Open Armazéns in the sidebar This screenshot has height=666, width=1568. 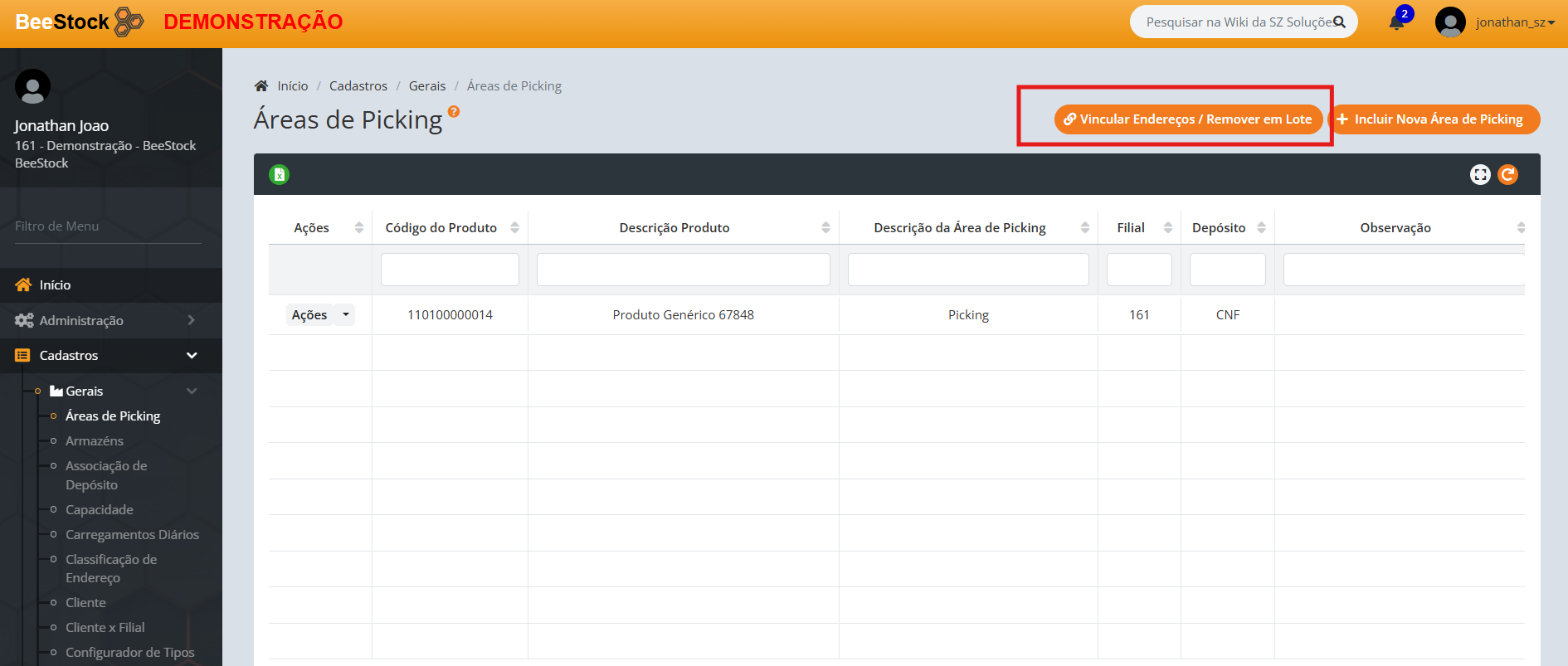coord(95,441)
